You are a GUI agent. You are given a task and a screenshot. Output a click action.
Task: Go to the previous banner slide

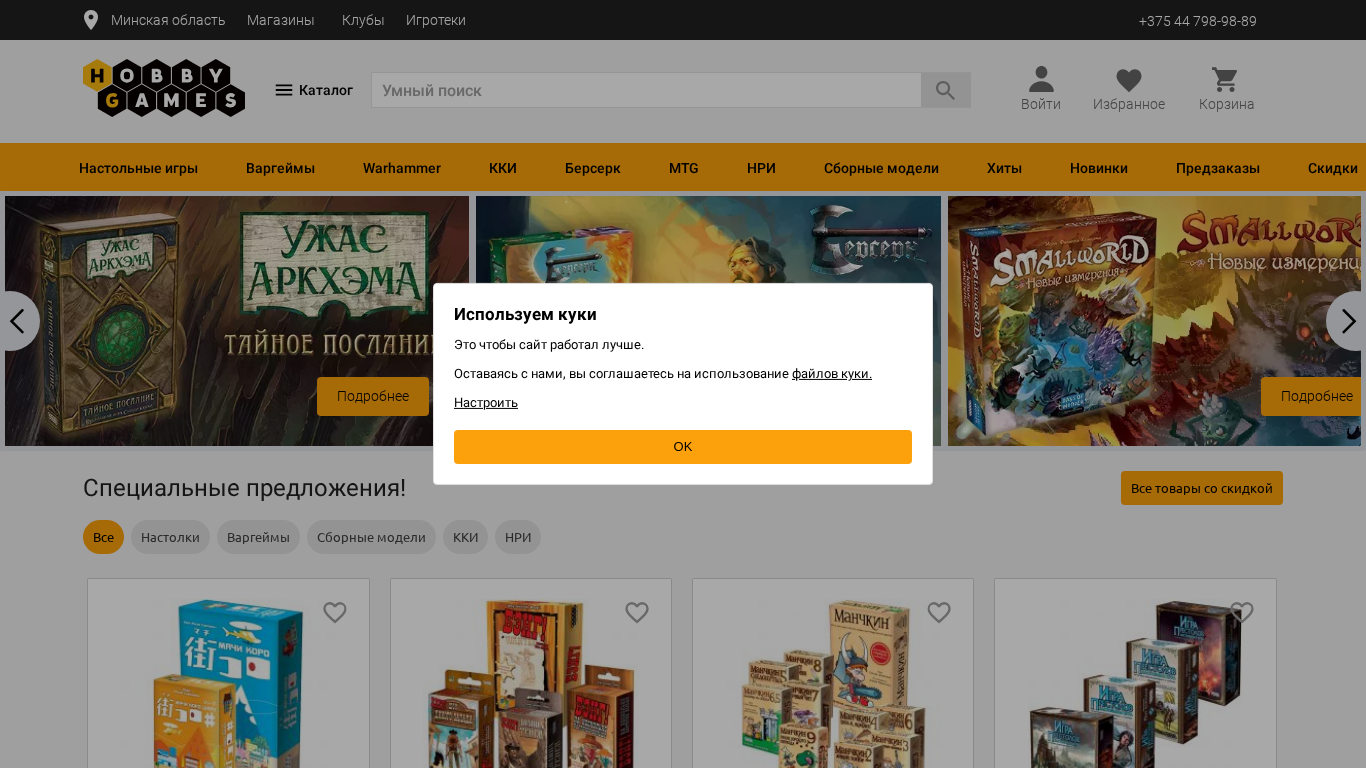click(x=17, y=321)
